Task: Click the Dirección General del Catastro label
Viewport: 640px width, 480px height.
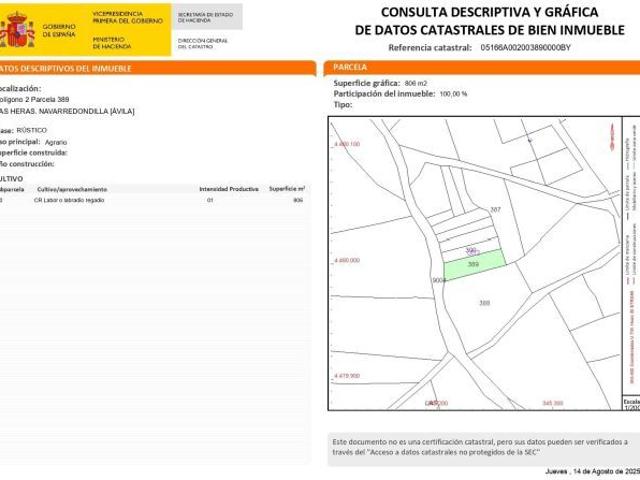Action: tap(200, 43)
